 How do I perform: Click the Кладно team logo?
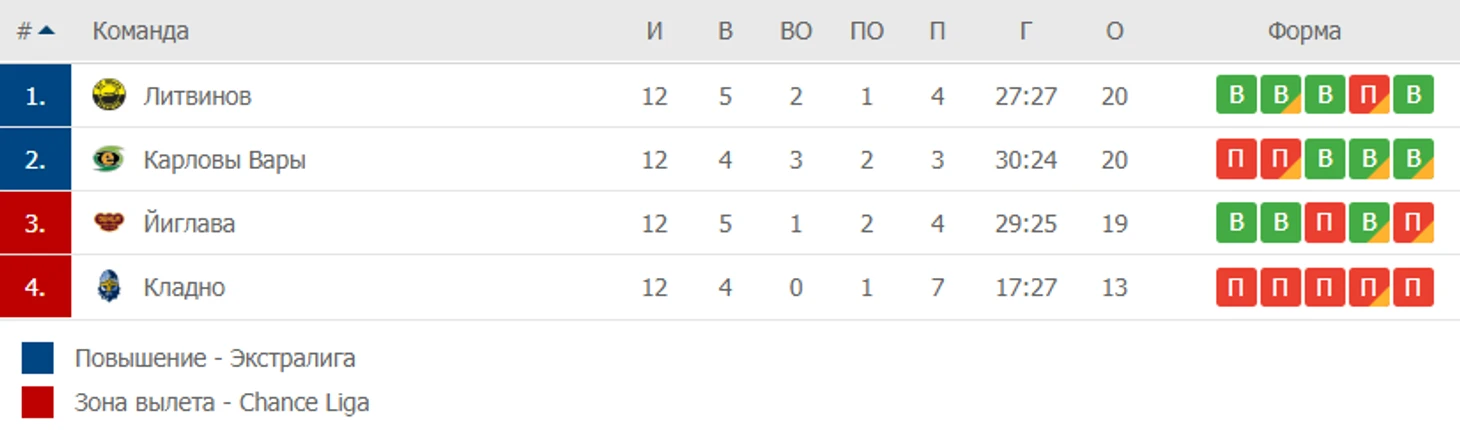[109, 287]
